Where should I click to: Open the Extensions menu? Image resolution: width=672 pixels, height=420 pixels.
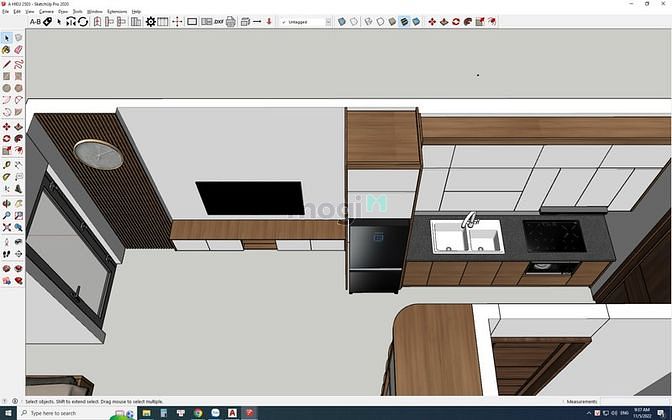coord(117,12)
